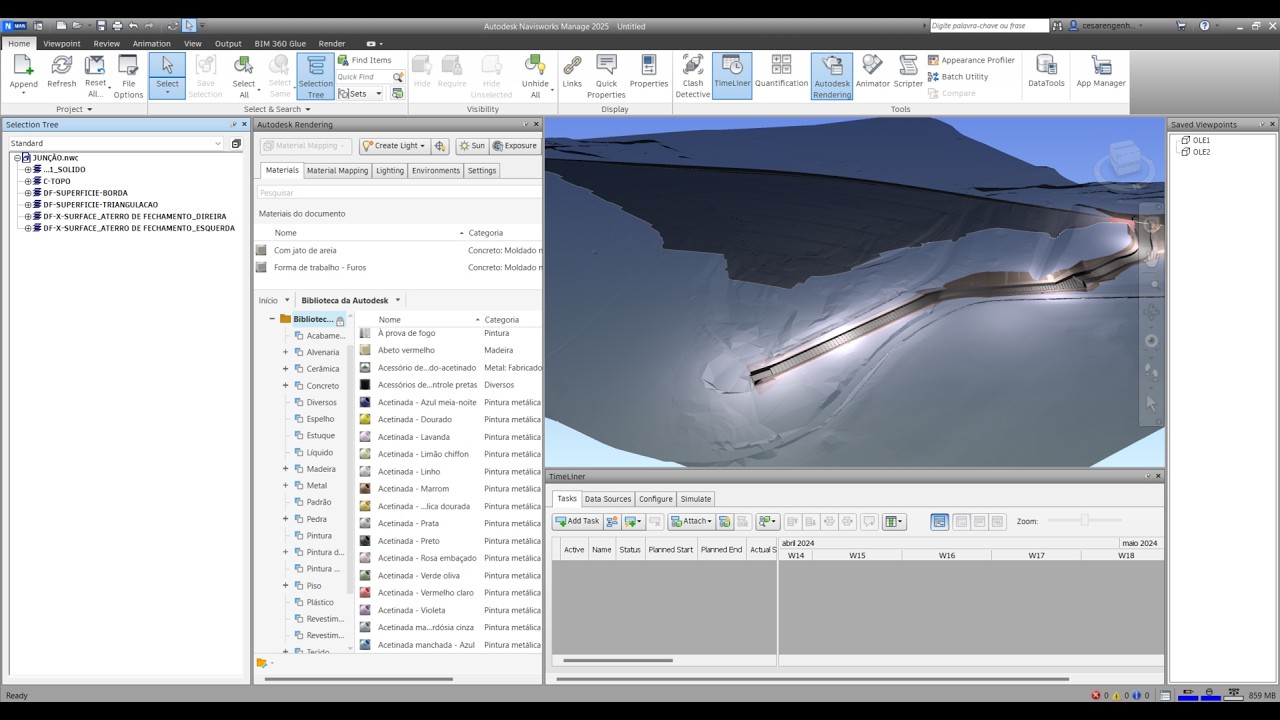This screenshot has width=1280, height=720.
Task: Click the Auto-add tasks icon in TimeLiner
Action: coord(633,521)
